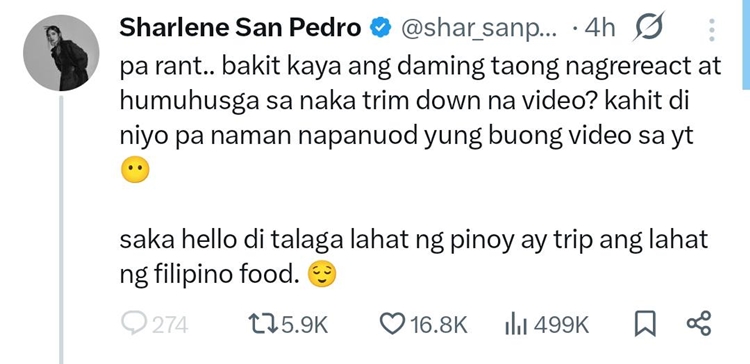Open the three-dot more options menu
750x364 pixels.
(712, 29)
